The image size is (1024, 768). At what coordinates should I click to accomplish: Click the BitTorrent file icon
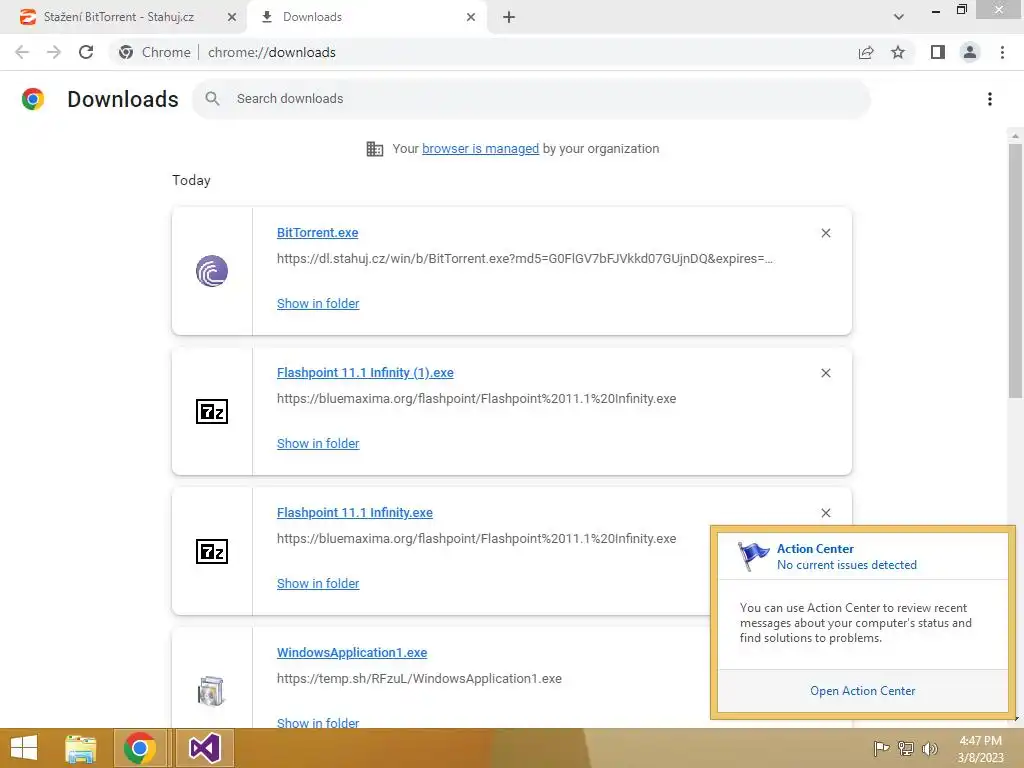(212, 271)
